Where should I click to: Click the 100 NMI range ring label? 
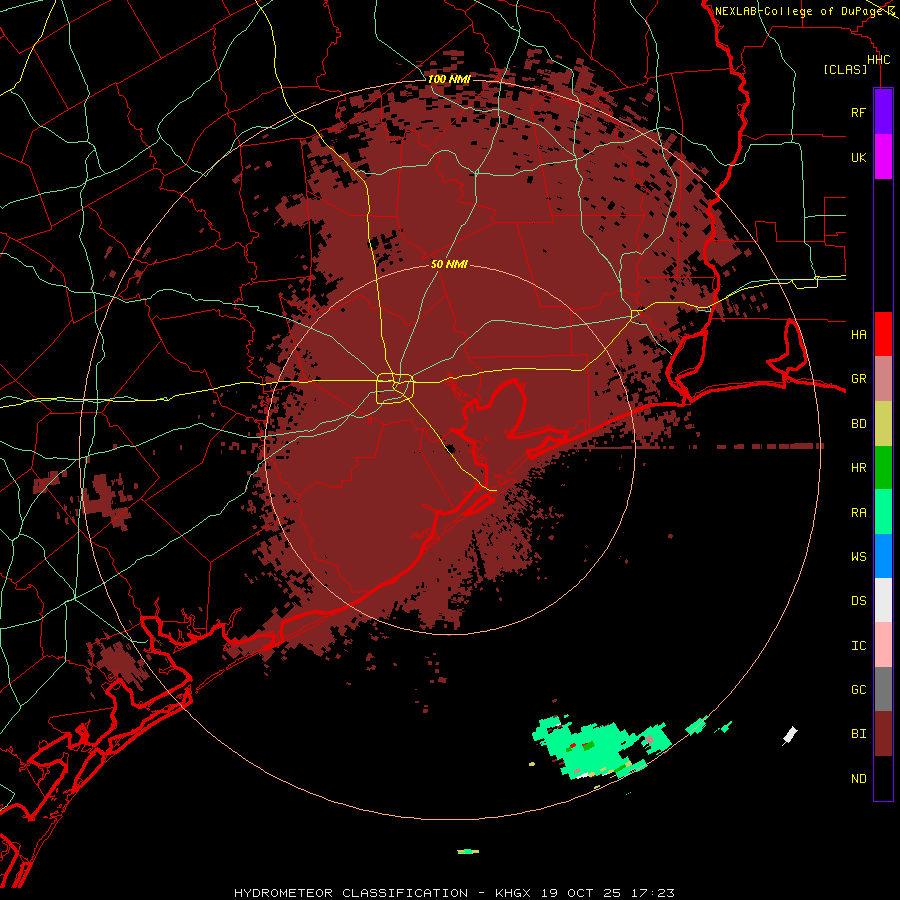449,79
